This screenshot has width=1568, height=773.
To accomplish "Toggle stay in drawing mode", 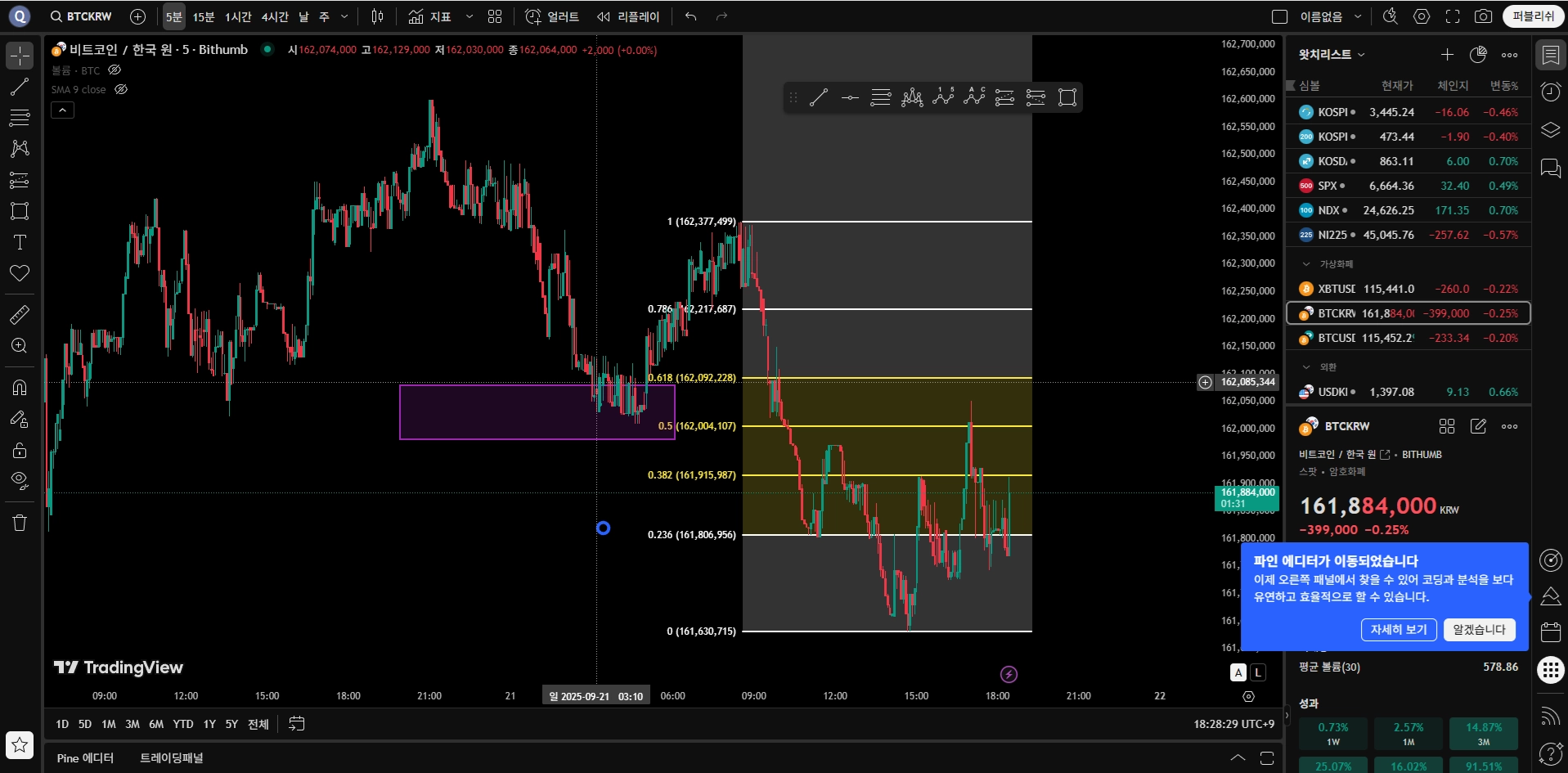I will 20,419.
